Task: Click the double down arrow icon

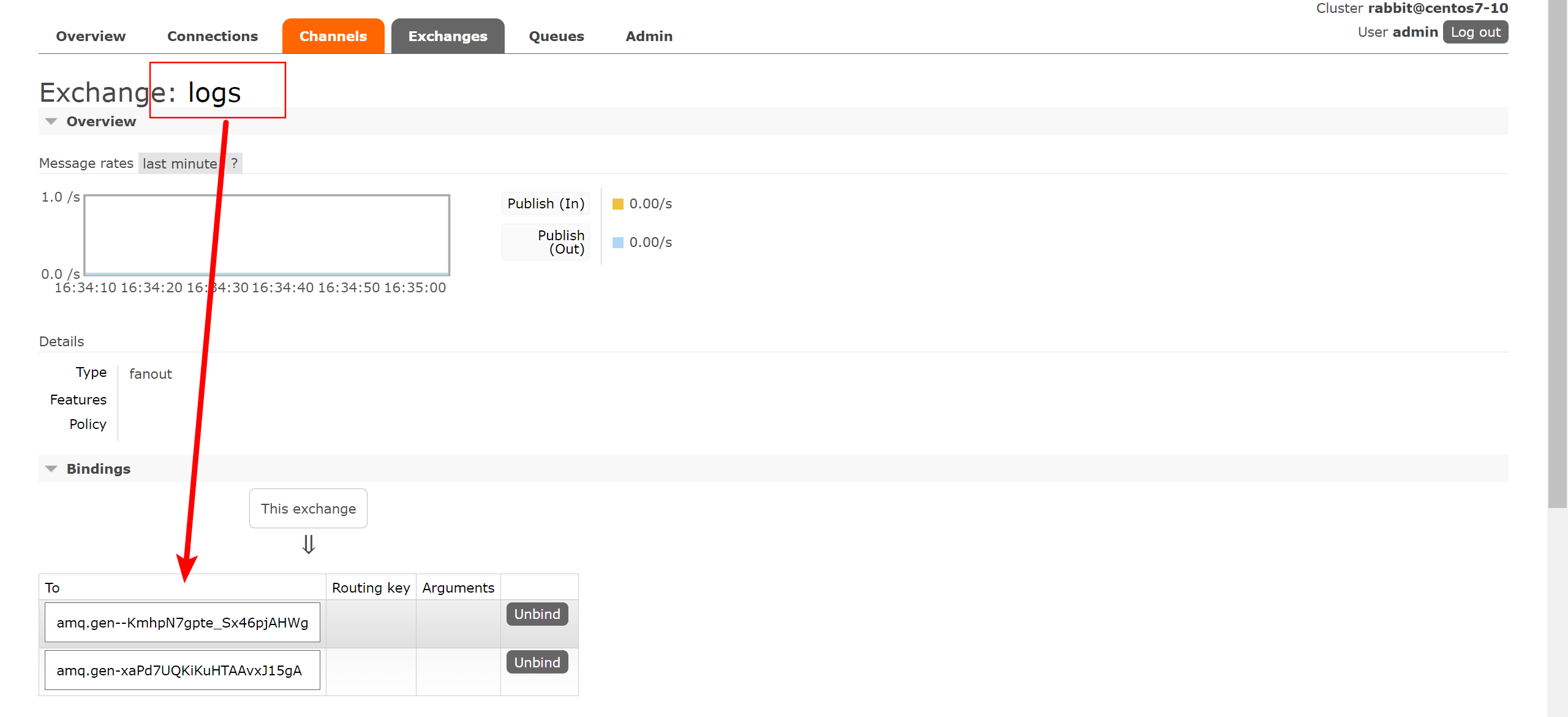Action: click(x=308, y=544)
